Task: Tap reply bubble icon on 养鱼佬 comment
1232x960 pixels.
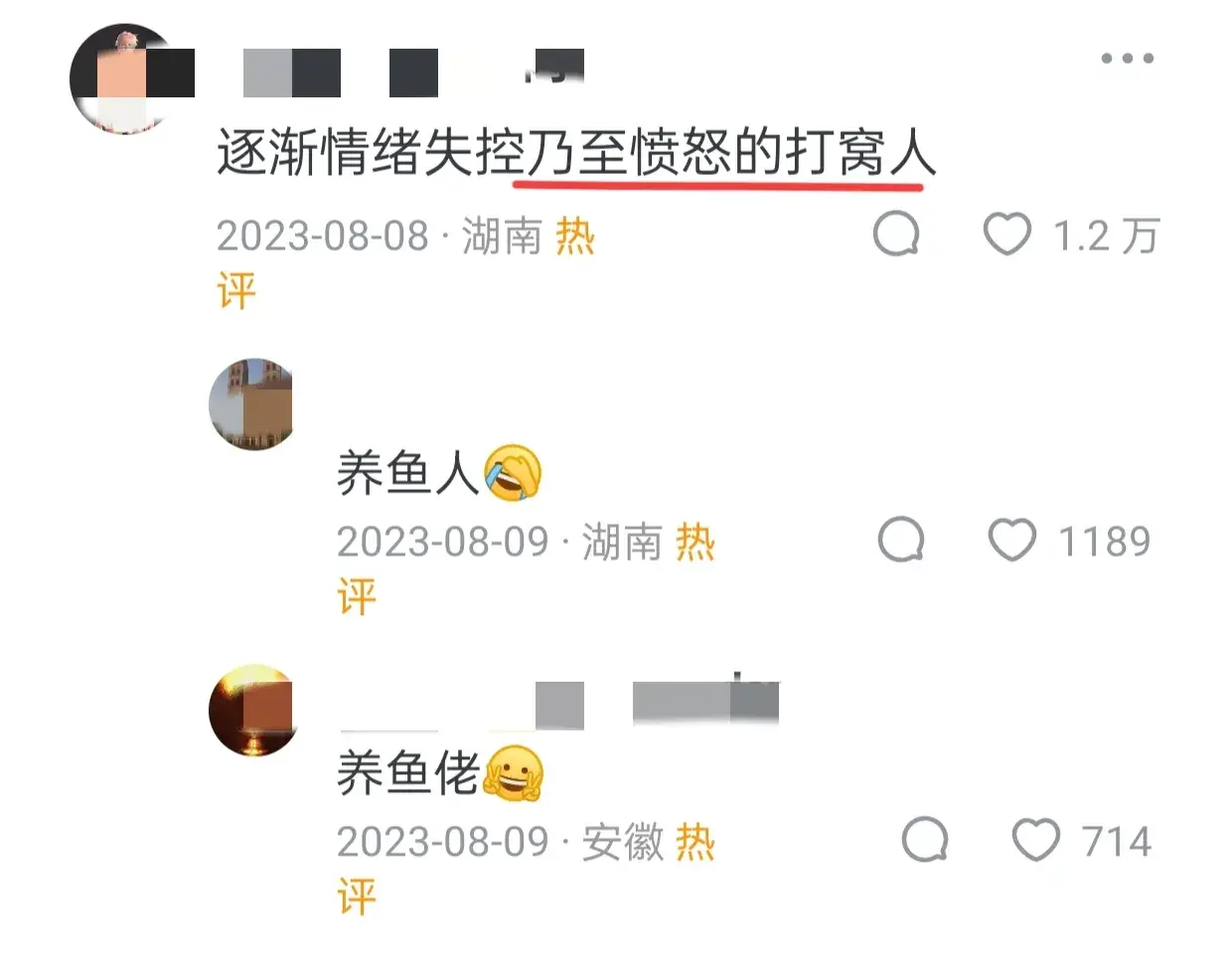Action: coord(926,841)
